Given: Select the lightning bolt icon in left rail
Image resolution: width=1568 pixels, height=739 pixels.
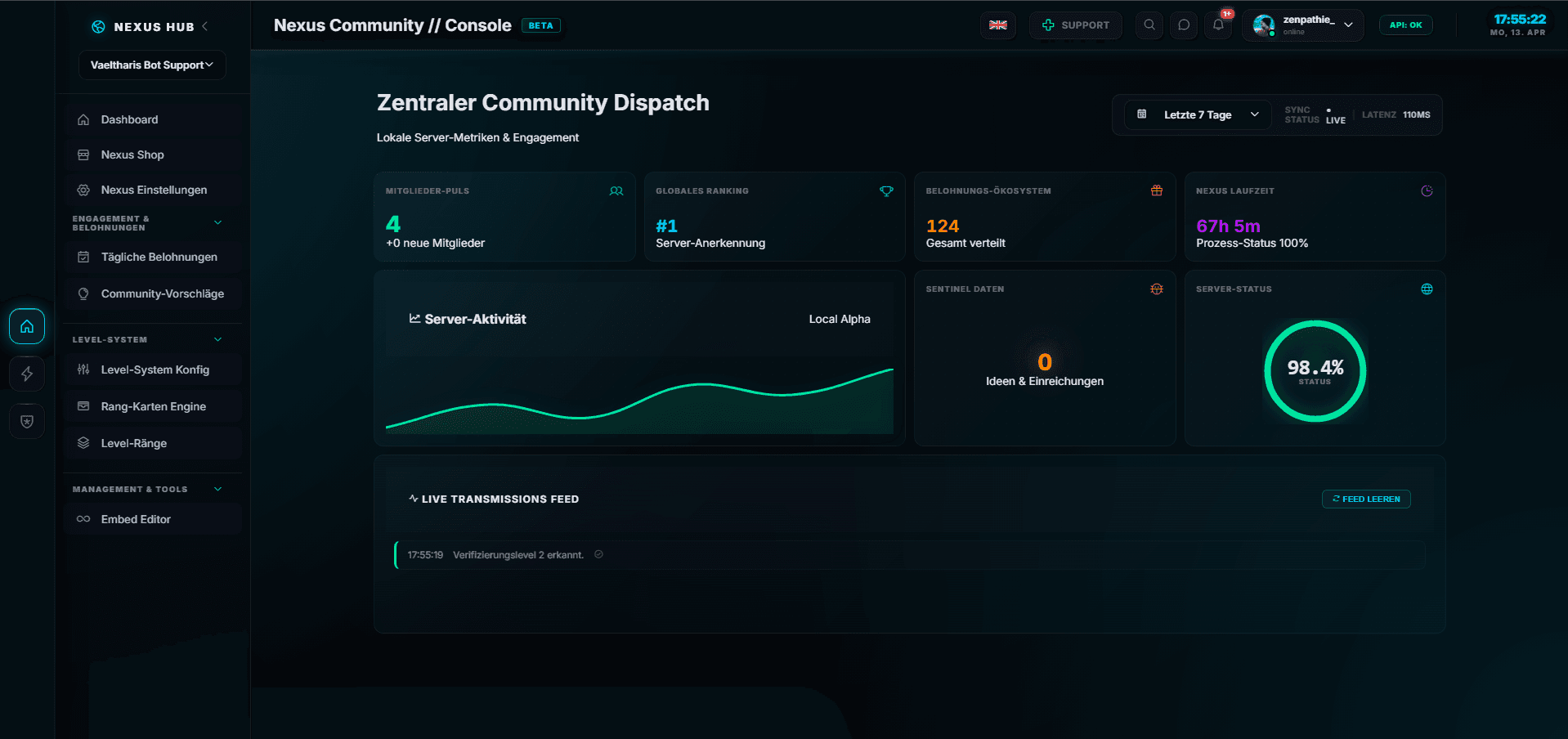Looking at the screenshot, I should pyautogui.click(x=27, y=374).
